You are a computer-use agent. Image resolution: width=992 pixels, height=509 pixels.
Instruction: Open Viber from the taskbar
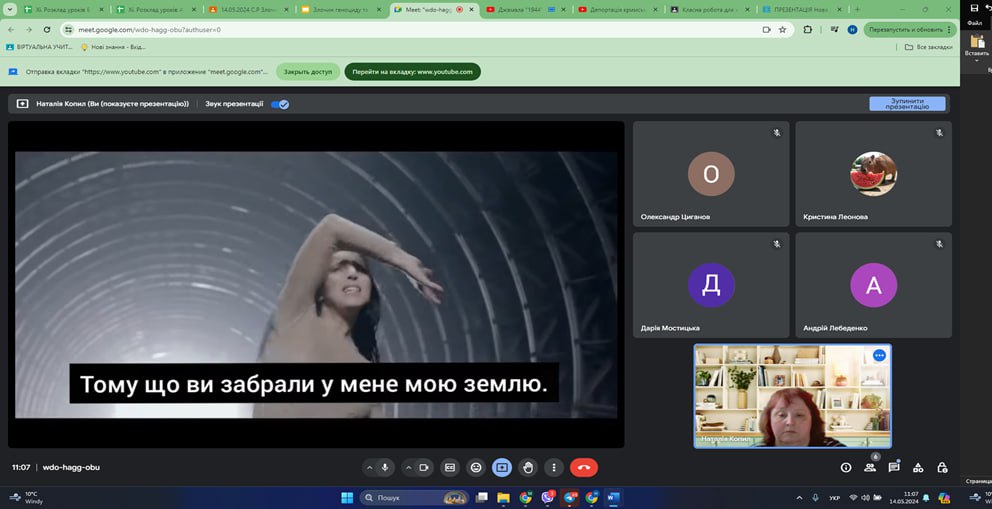tap(548, 498)
